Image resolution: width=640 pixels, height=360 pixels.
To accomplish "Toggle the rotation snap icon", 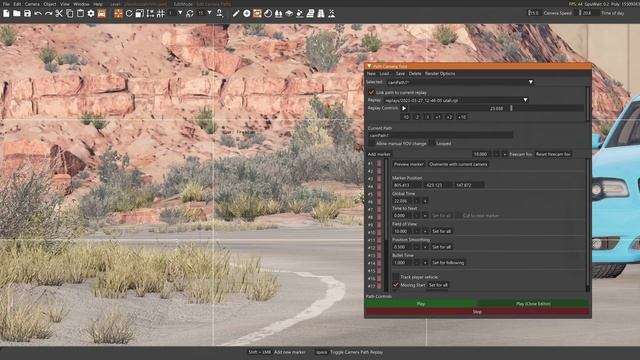I will pyautogui.click(x=190, y=13).
